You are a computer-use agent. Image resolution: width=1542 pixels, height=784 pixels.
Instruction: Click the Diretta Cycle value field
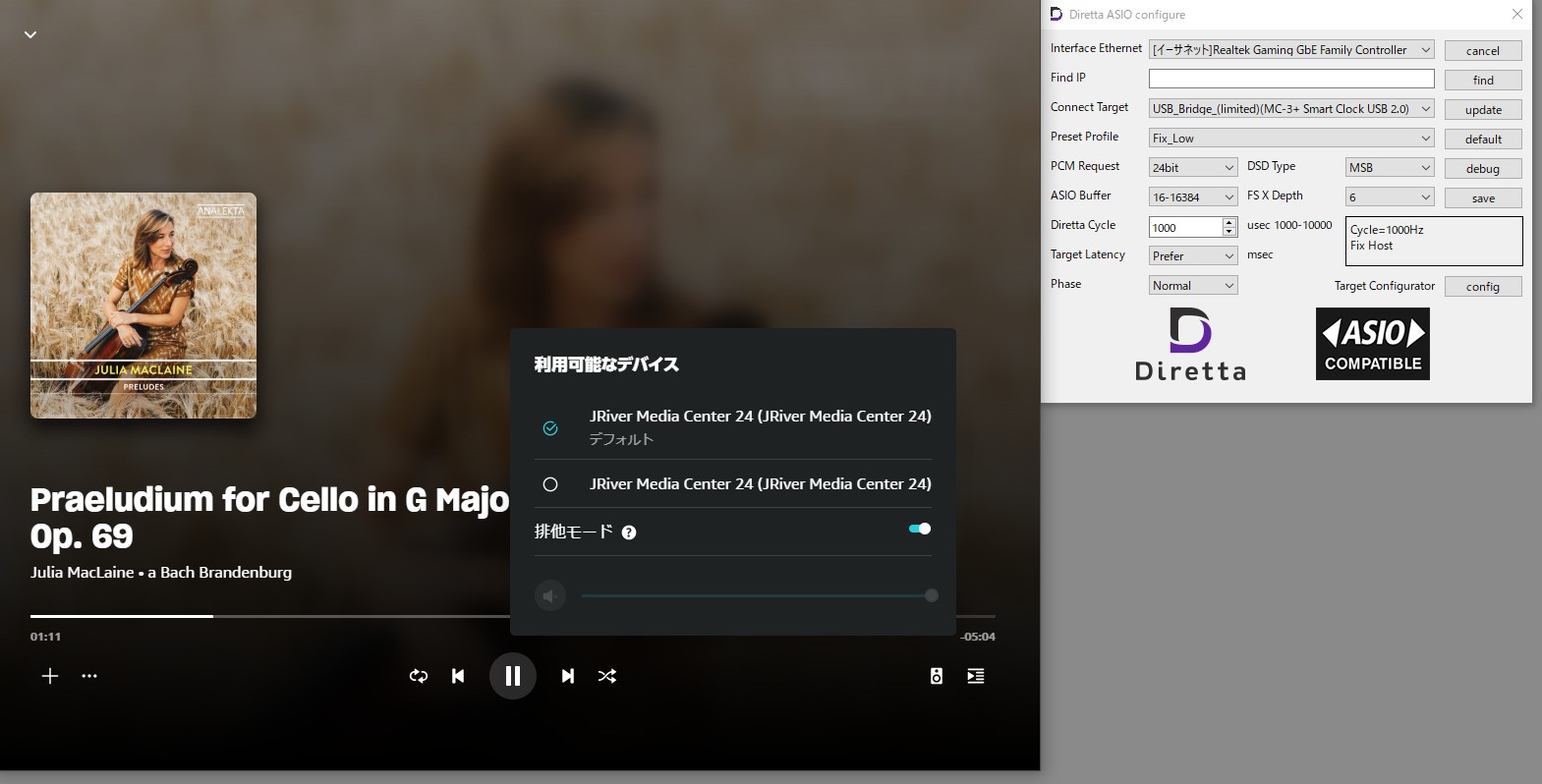(1185, 227)
